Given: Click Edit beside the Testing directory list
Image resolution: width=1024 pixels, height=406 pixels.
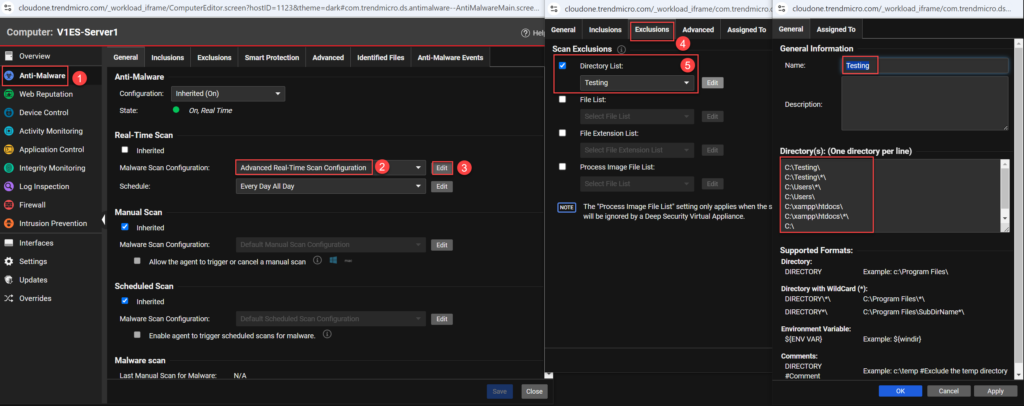Looking at the screenshot, I should [x=712, y=83].
